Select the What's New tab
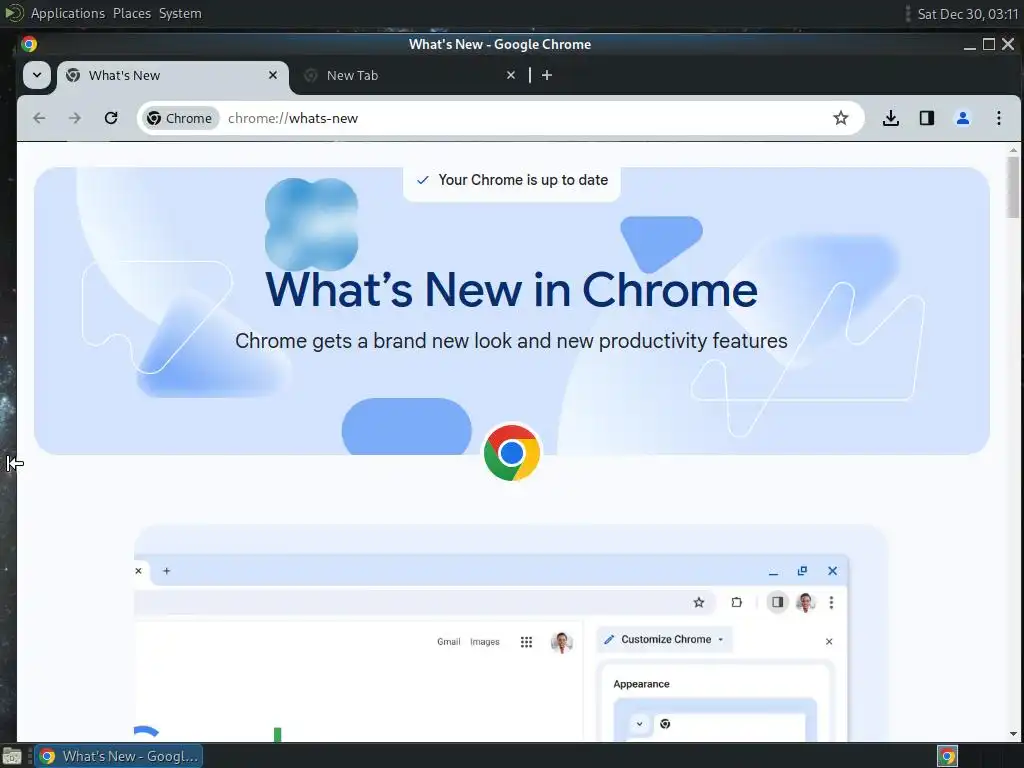The image size is (1024, 768). (x=171, y=76)
